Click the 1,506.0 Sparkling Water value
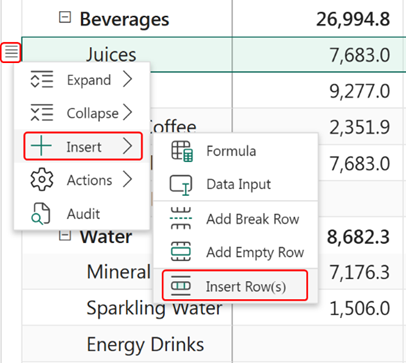The height and width of the screenshot is (363, 406). point(360,308)
